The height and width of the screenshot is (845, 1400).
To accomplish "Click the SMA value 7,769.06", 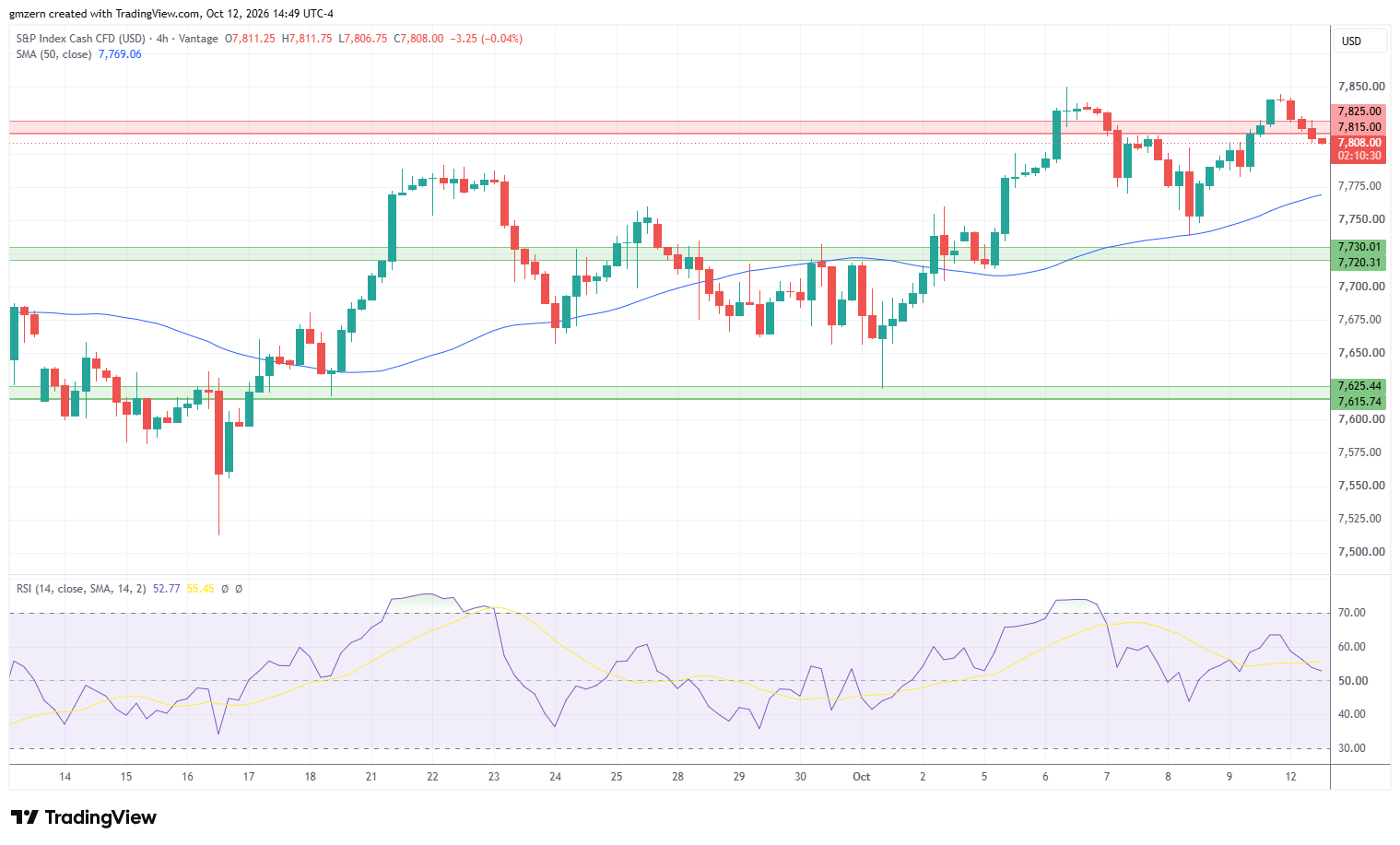I will pyautogui.click(x=120, y=54).
